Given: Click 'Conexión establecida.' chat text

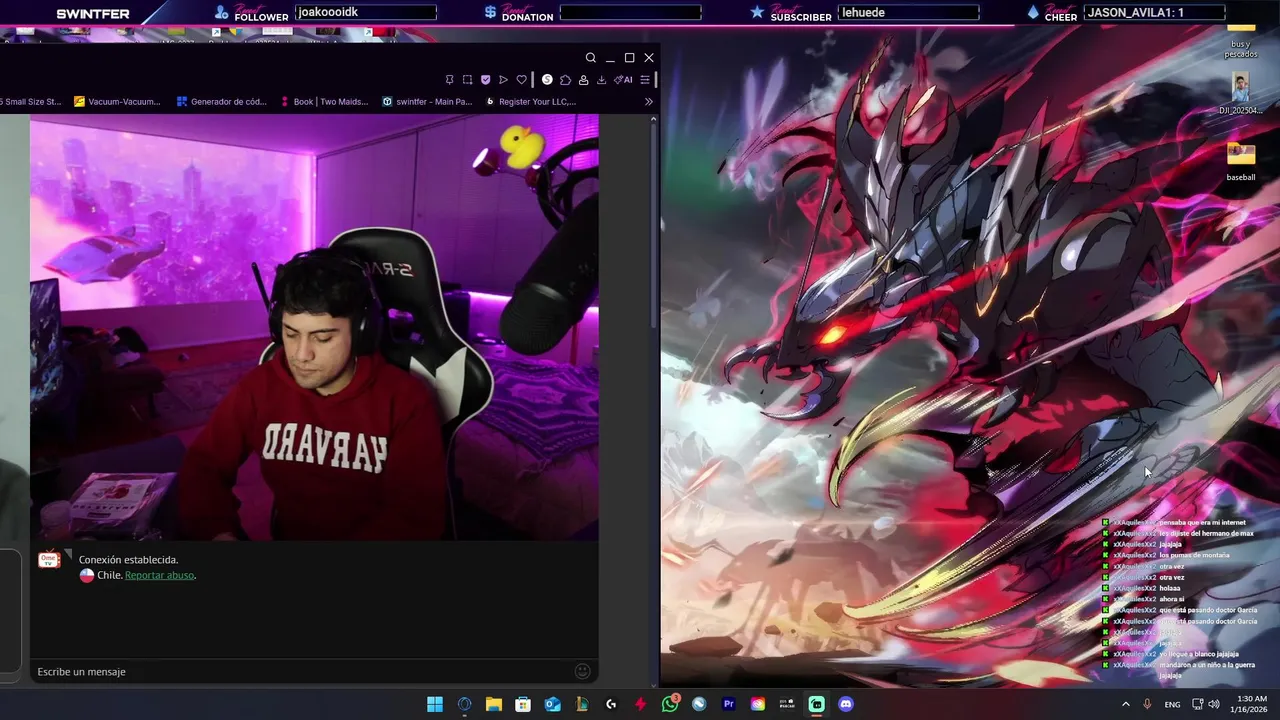Looking at the screenshot, I should pyautogui.click(x=128, y=560).
